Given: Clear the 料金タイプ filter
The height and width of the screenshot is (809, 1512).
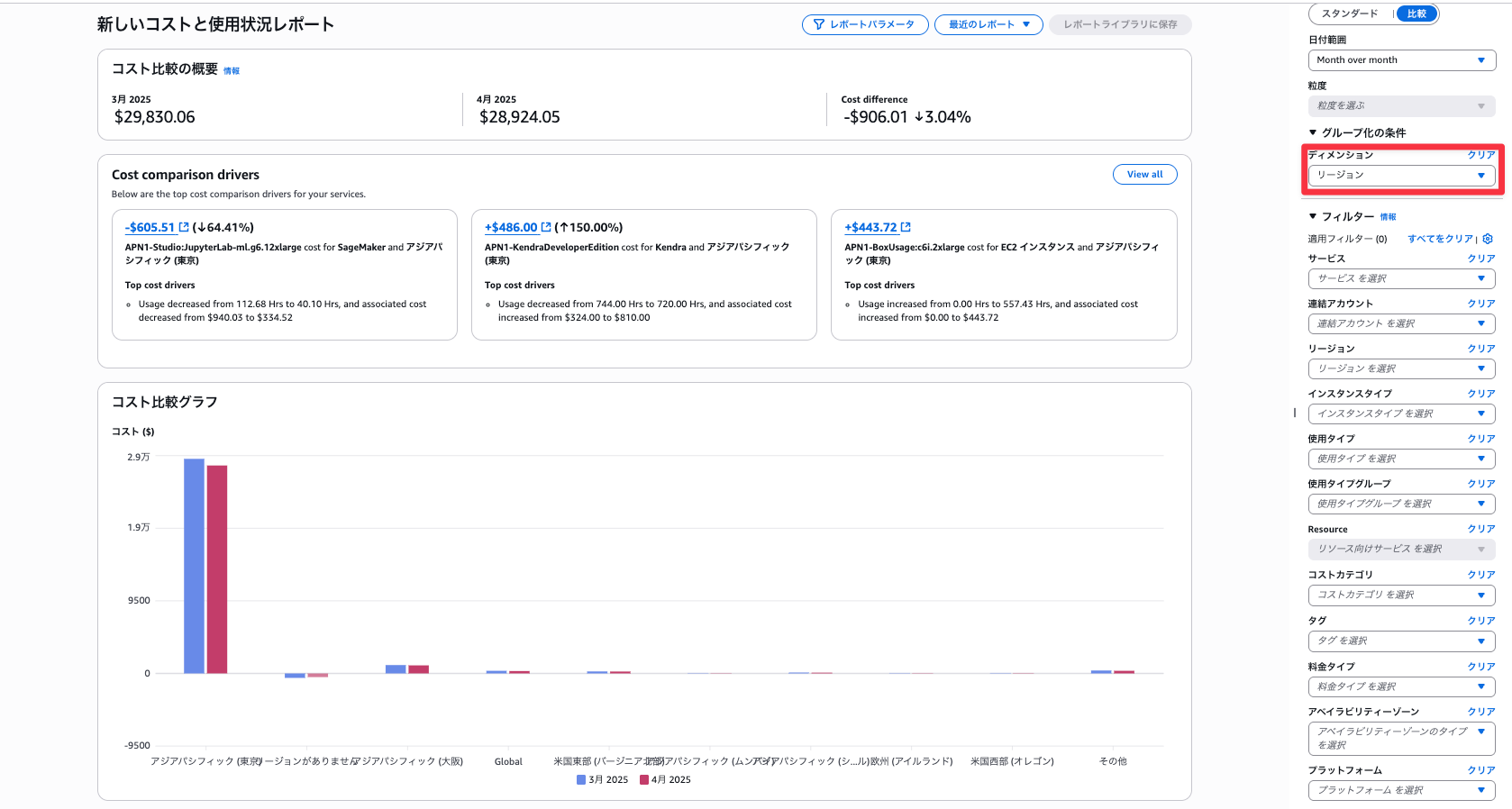Looking at the screenshot, I should pyautogui.click(x=1480, y=667).
